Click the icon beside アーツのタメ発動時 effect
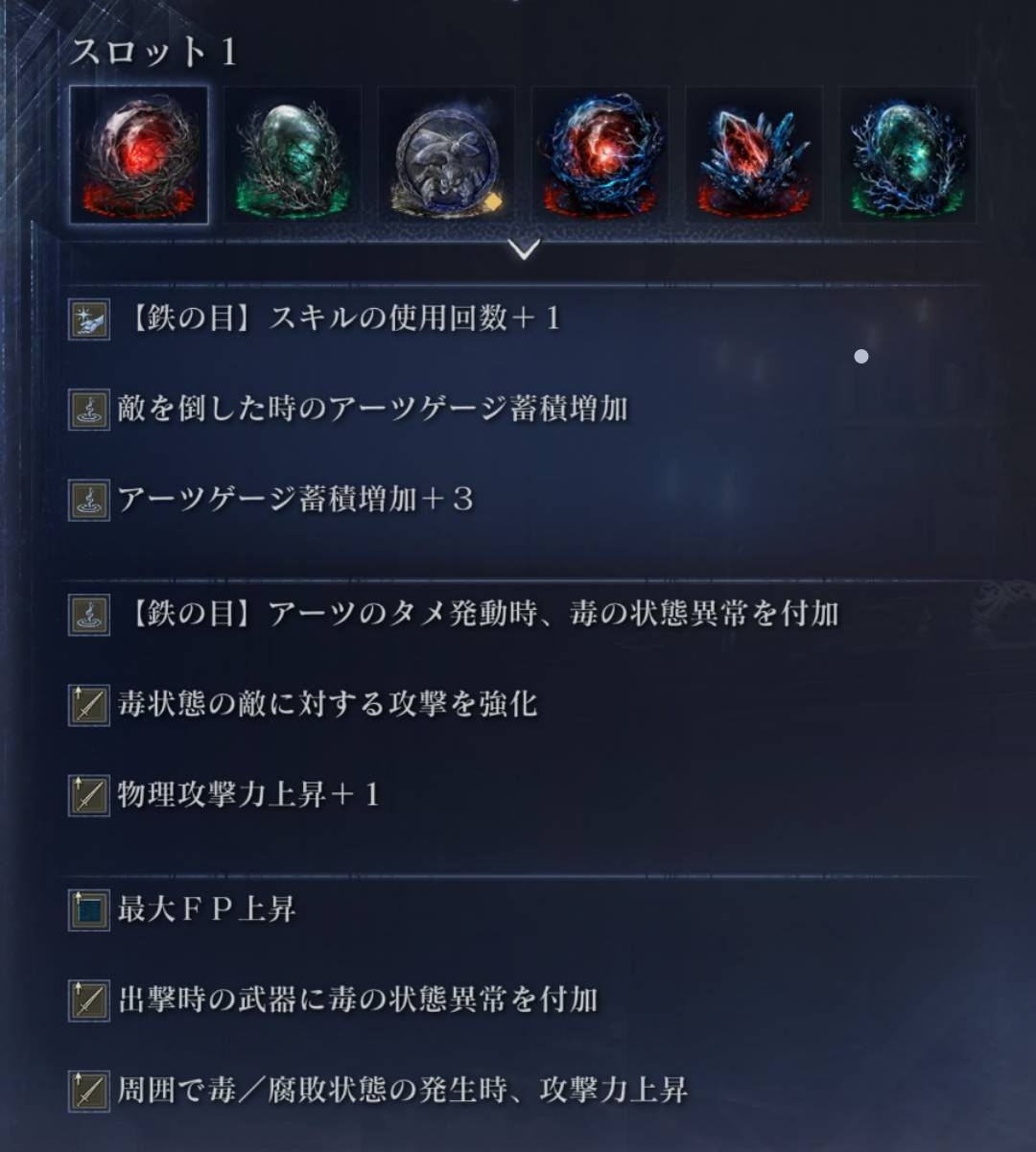 point(88,614)
